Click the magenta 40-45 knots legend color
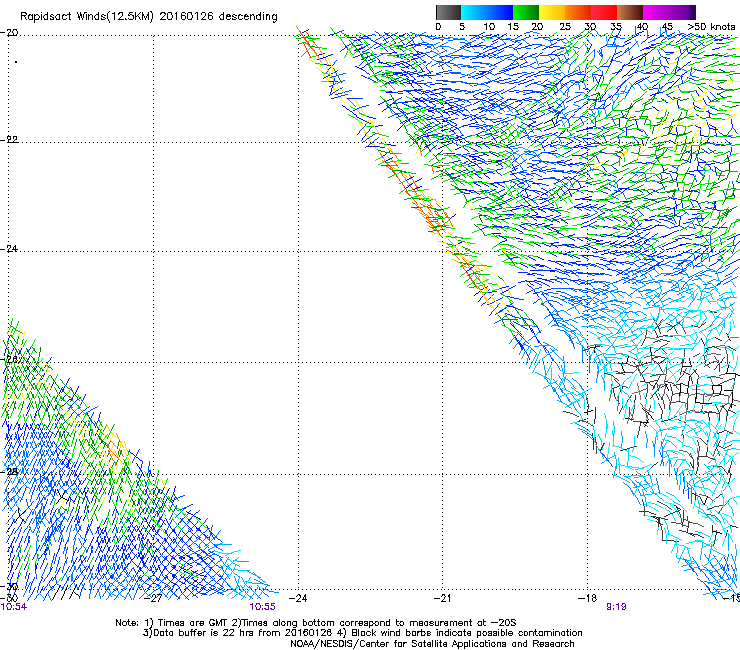This screenshot has width=740, height=650. pos(656,12)
